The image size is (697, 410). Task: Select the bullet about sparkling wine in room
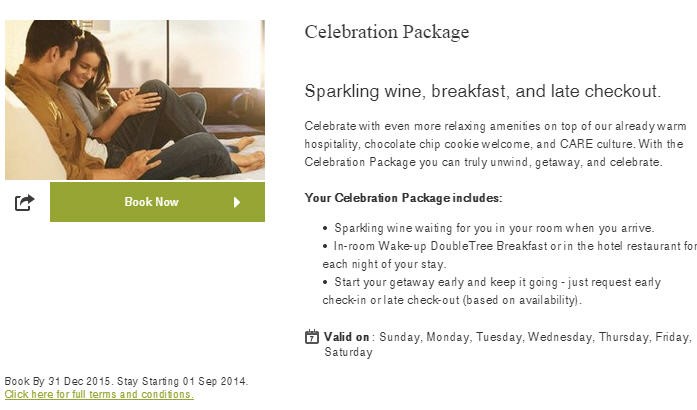(x=489, y=228)
